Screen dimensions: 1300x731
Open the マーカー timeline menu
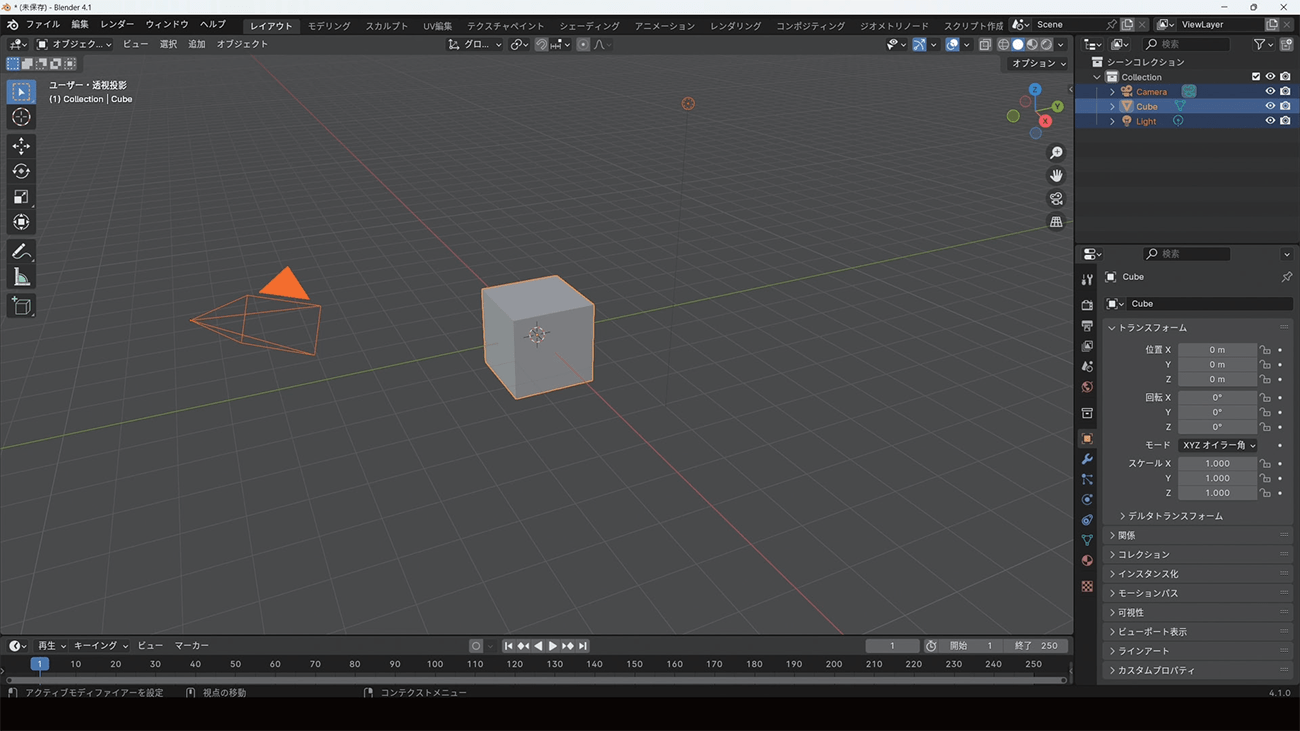[x=192, y=646]
